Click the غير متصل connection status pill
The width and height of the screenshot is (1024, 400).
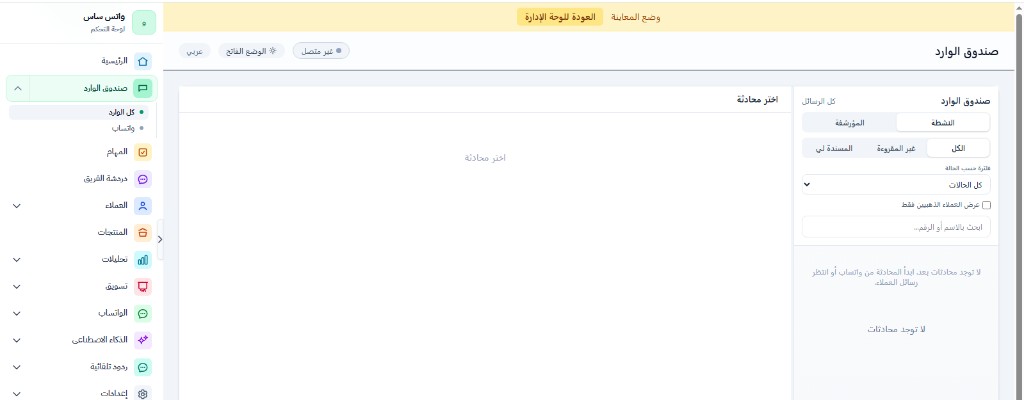coord(321,51)
